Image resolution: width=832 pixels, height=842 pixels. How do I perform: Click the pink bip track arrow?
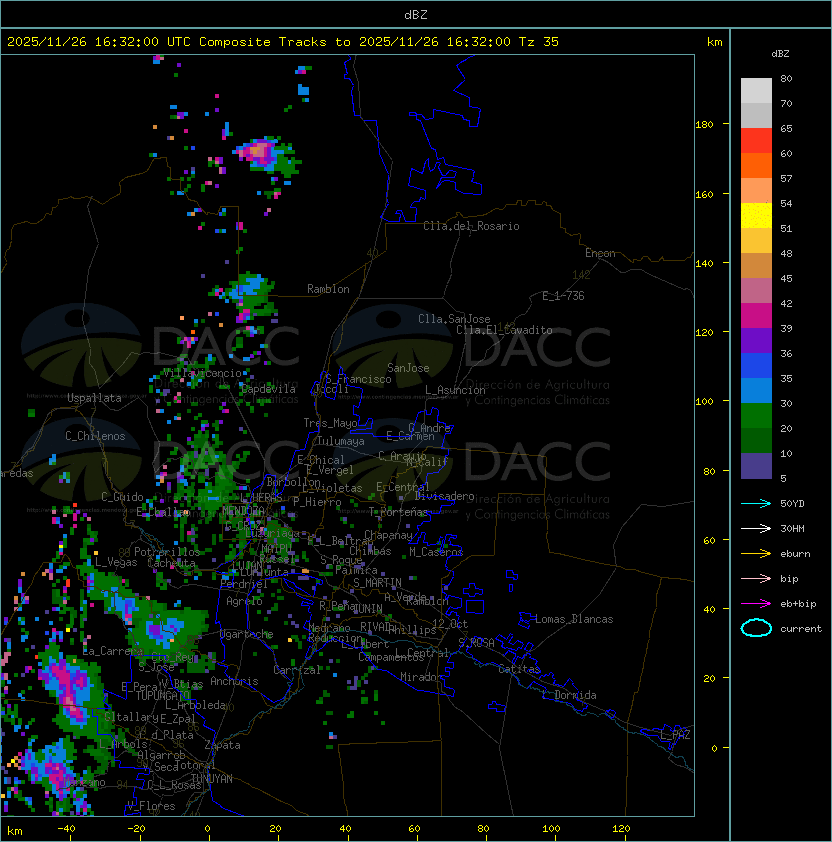pyautogui.click(x=756, y=578)
